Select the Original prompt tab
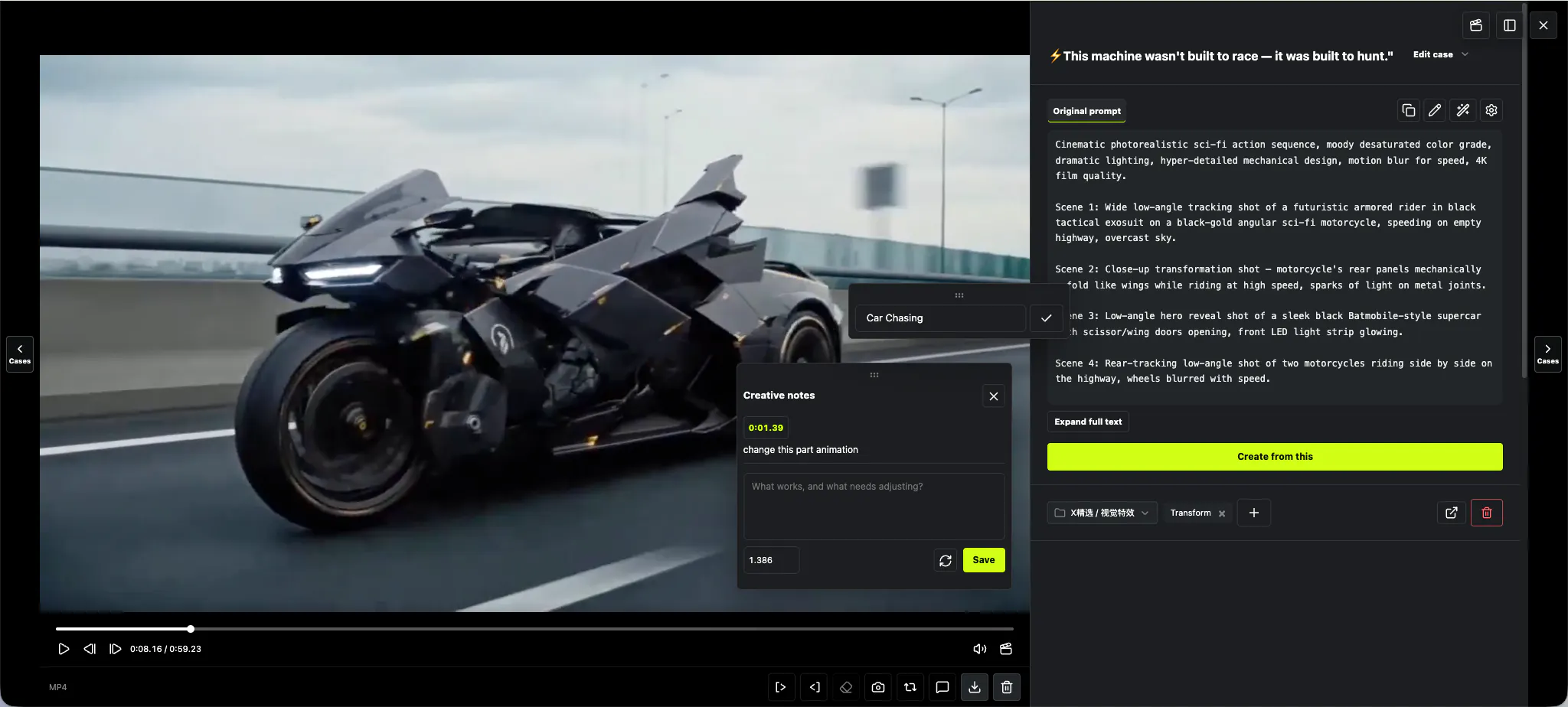 tap(1086, 111)
